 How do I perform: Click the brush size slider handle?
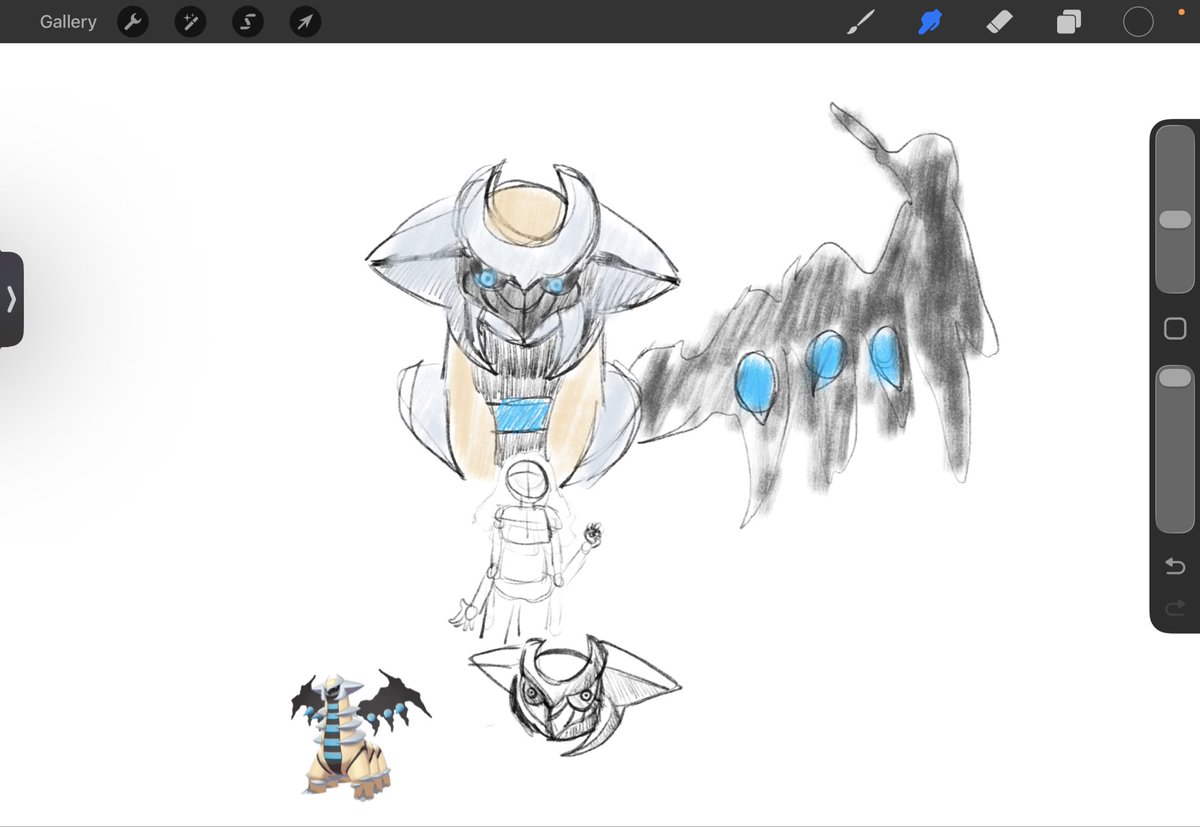click(x=1175, y=219)
